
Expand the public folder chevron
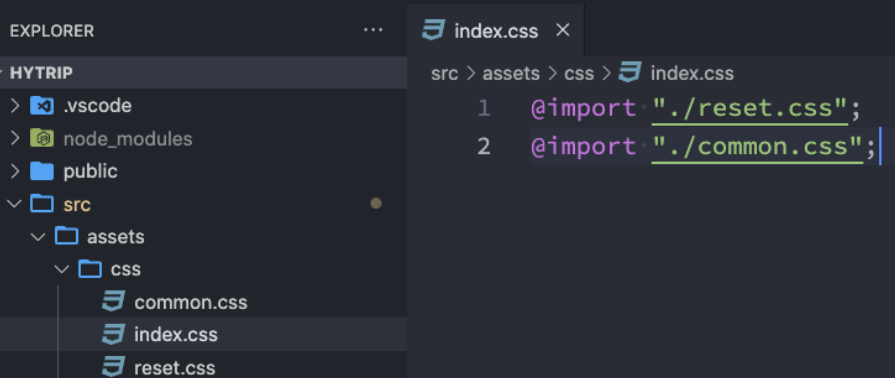pyautogui.click(x=15, y=171)
